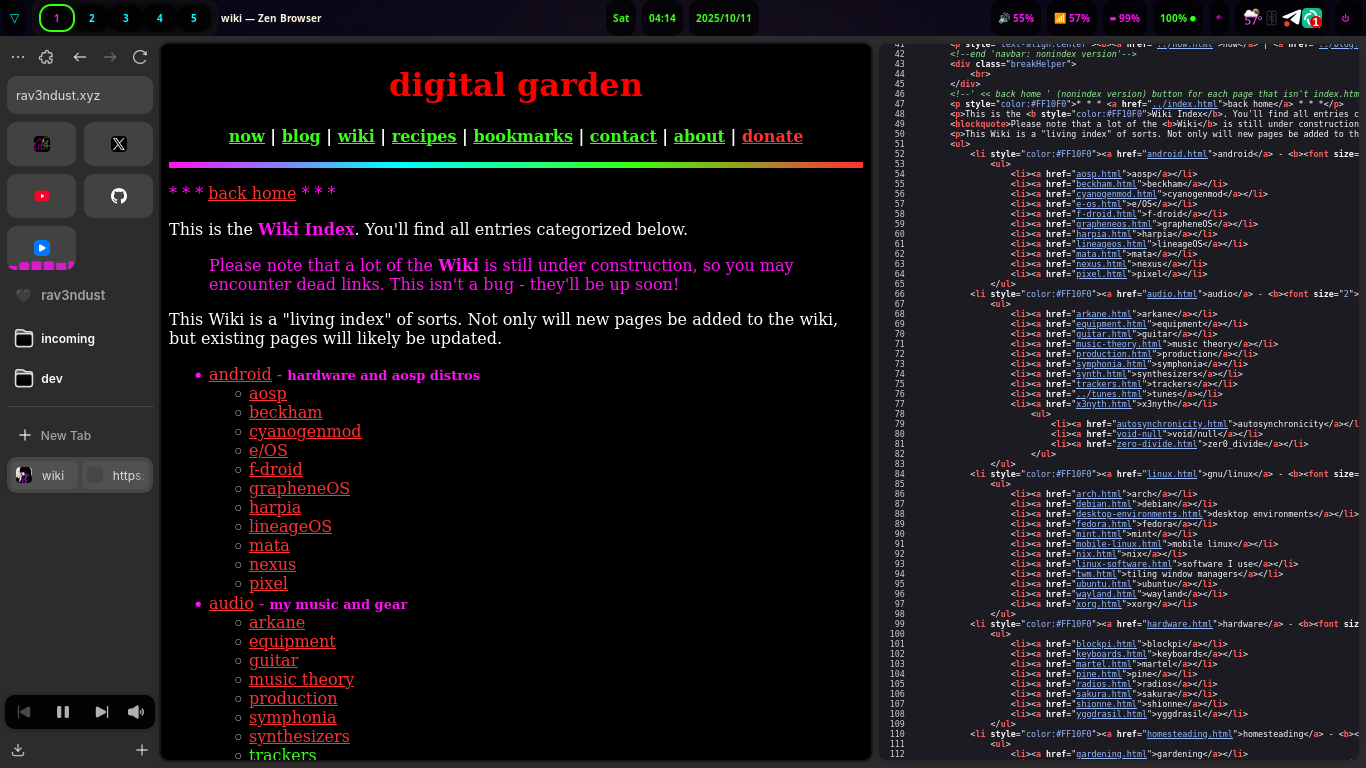Click the power icon in top bar
This screenshot has width=1366, height=768.
pos(1345,18)
